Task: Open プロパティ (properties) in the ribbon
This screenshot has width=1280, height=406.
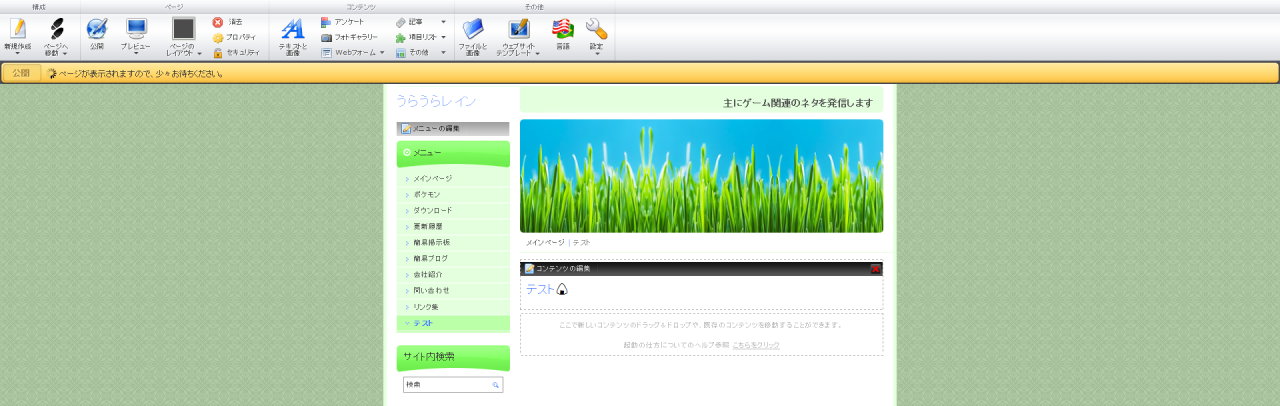Action: click(x=234, y=37)
